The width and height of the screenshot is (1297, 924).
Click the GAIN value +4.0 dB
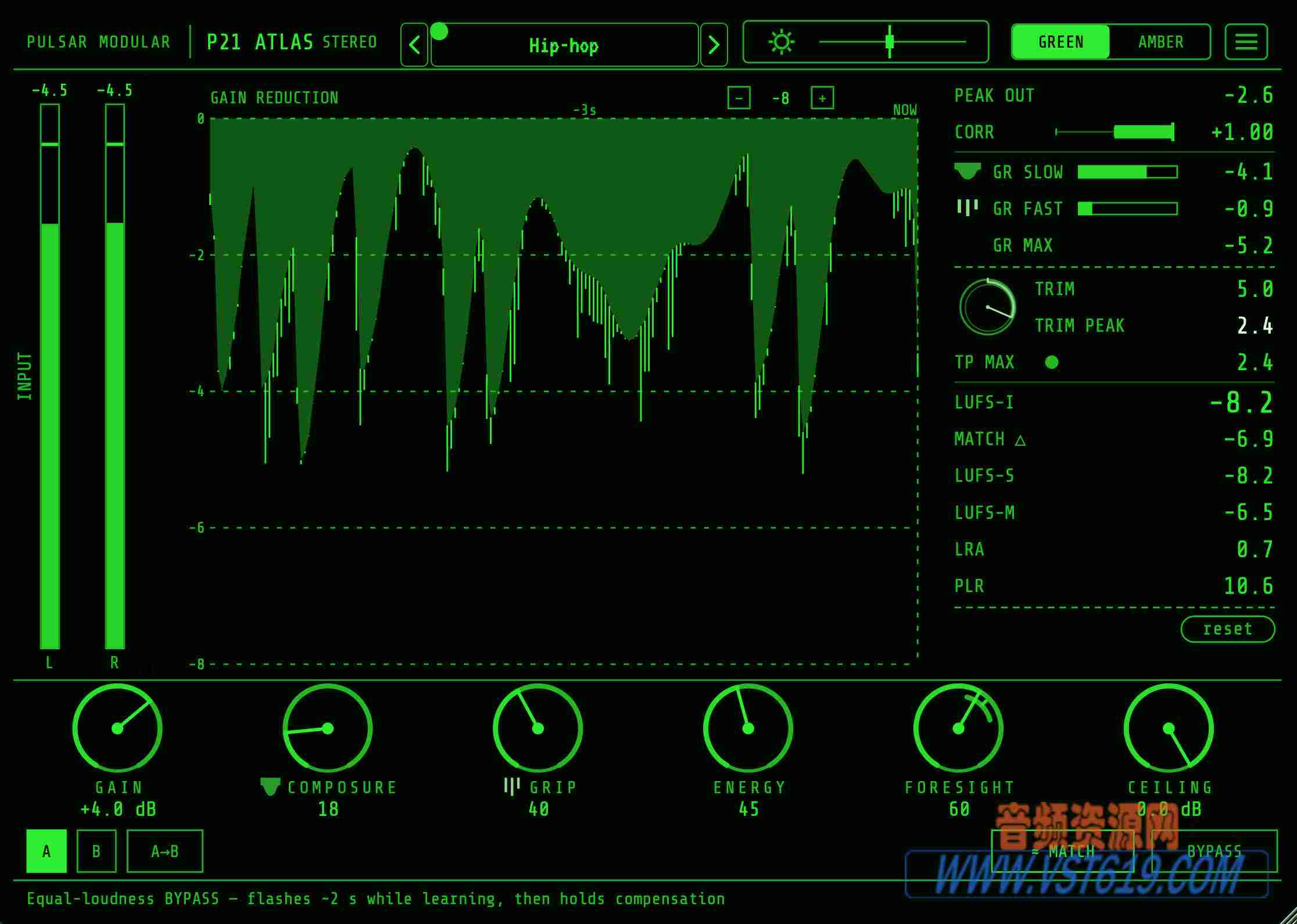pyautogui.click(x=118, y=809)
